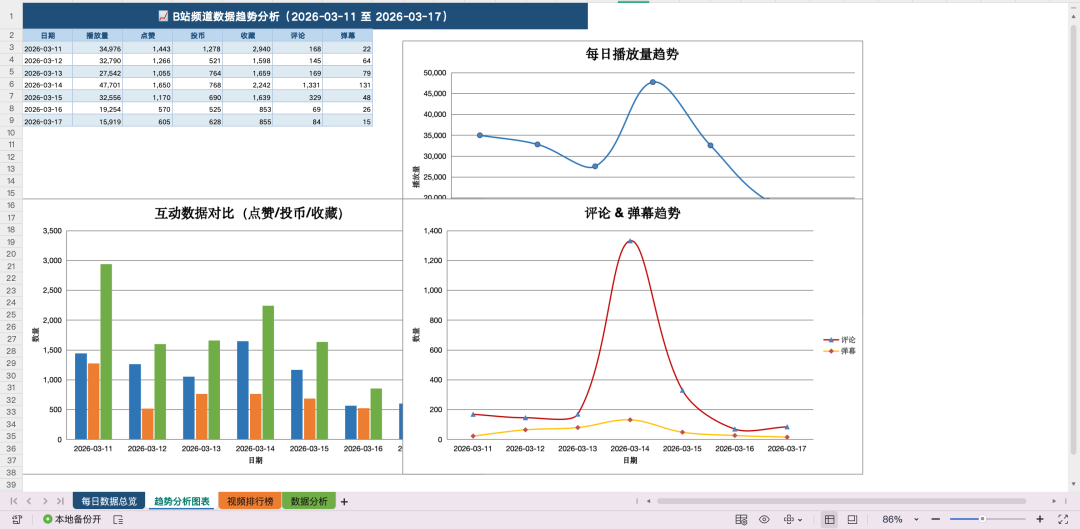The height and width of the screenshot is (529, 1080).
Task: Select the cell with value 15,919
Action: coord(97,121)
